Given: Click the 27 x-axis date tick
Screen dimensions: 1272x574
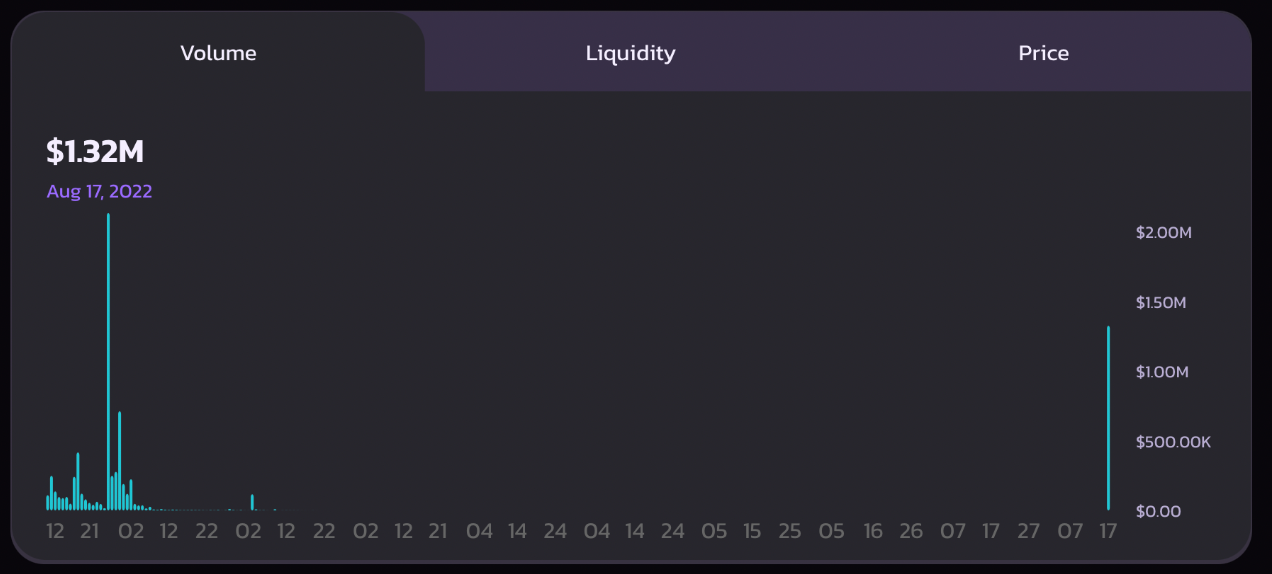Looking at the screenshot, I should (1028, 531).
